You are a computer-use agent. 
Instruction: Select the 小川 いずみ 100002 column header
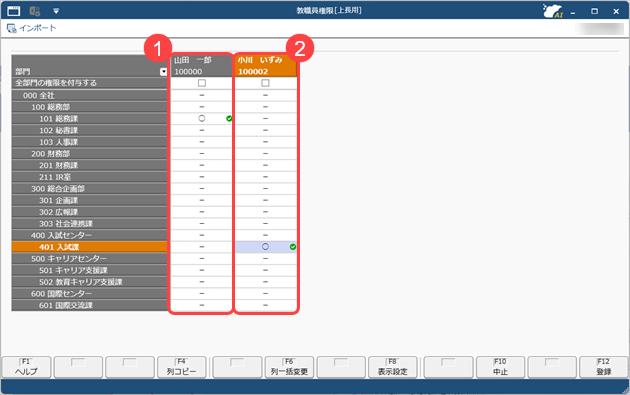point(266,66)
